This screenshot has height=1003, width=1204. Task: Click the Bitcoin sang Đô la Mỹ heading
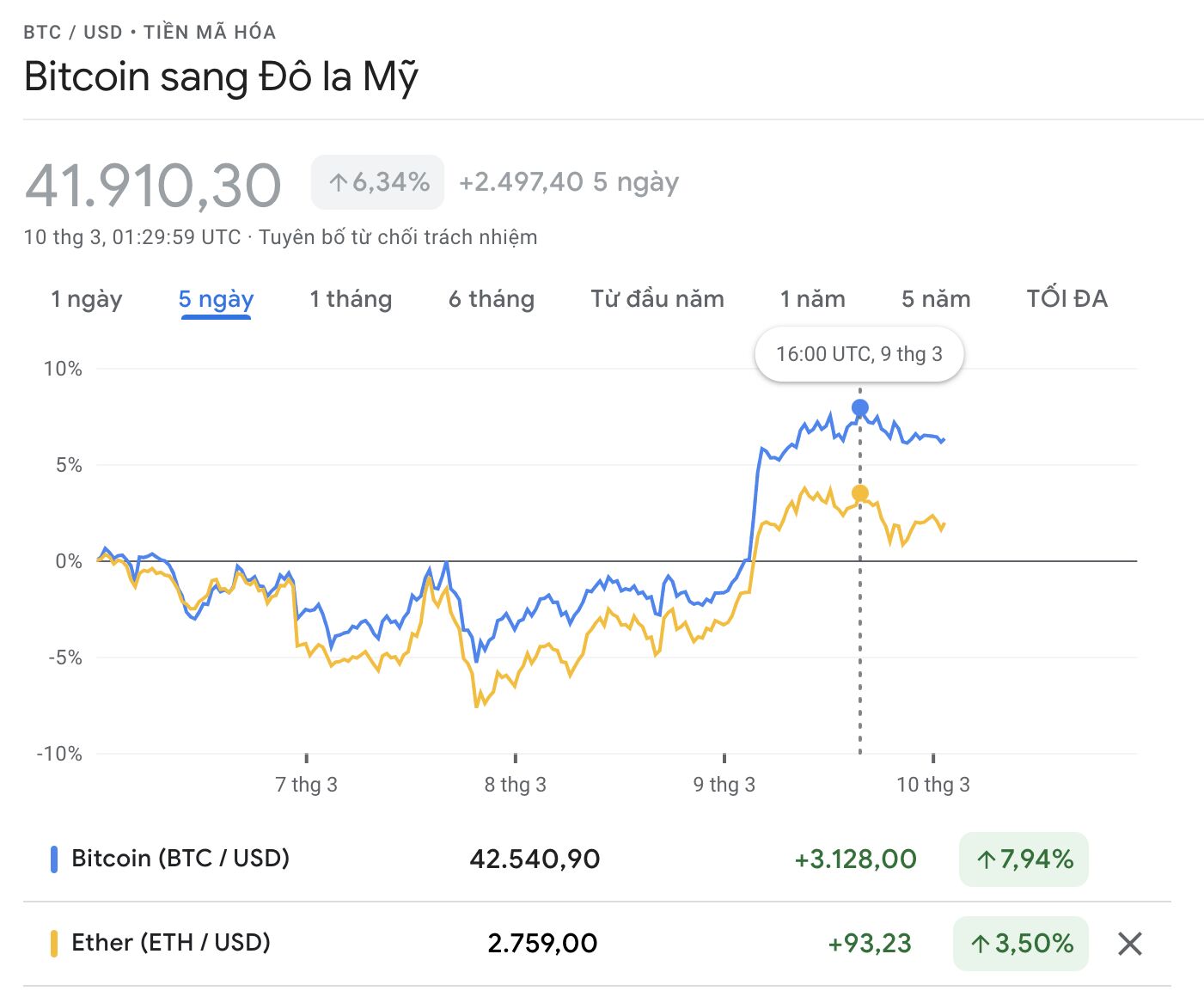pos(221,76)
